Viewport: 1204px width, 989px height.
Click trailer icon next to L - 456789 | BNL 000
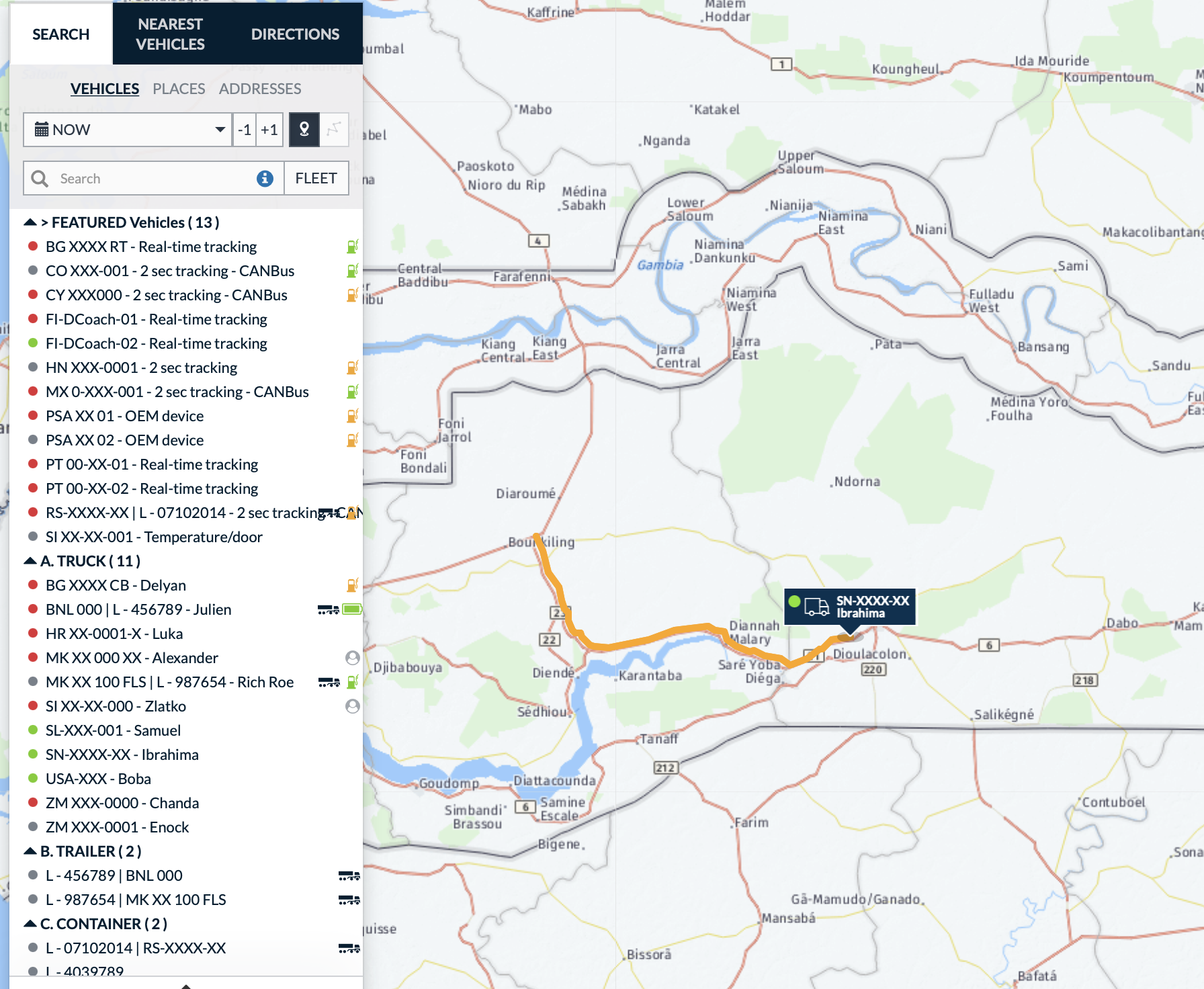coord(349,875)
